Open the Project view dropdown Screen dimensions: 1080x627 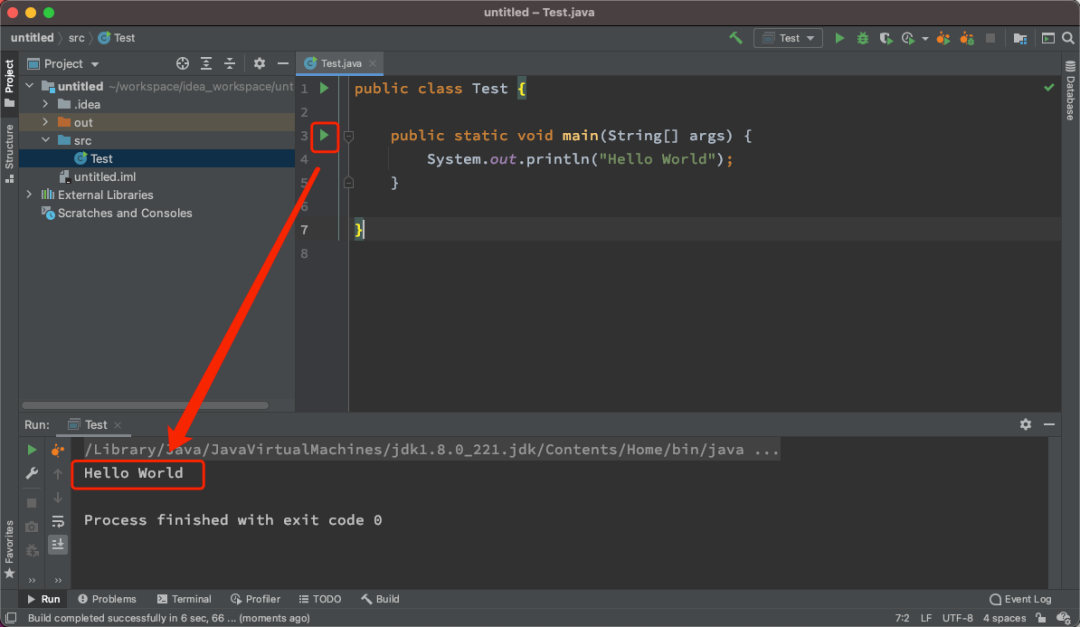point(63,63)
